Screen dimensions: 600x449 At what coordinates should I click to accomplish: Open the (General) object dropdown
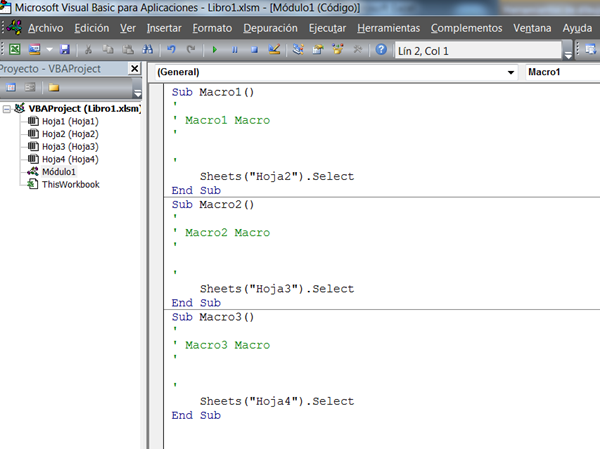[x=510, y=72]
